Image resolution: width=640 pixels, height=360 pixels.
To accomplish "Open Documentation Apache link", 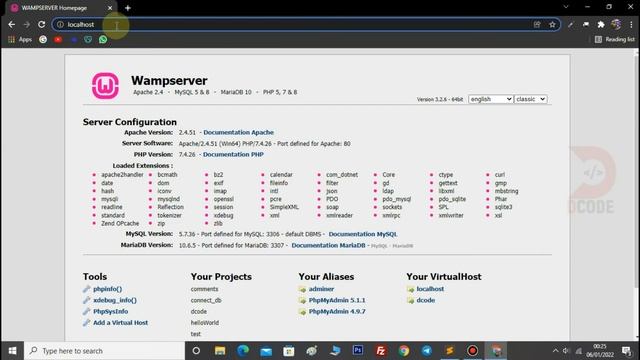I will 238,132.
